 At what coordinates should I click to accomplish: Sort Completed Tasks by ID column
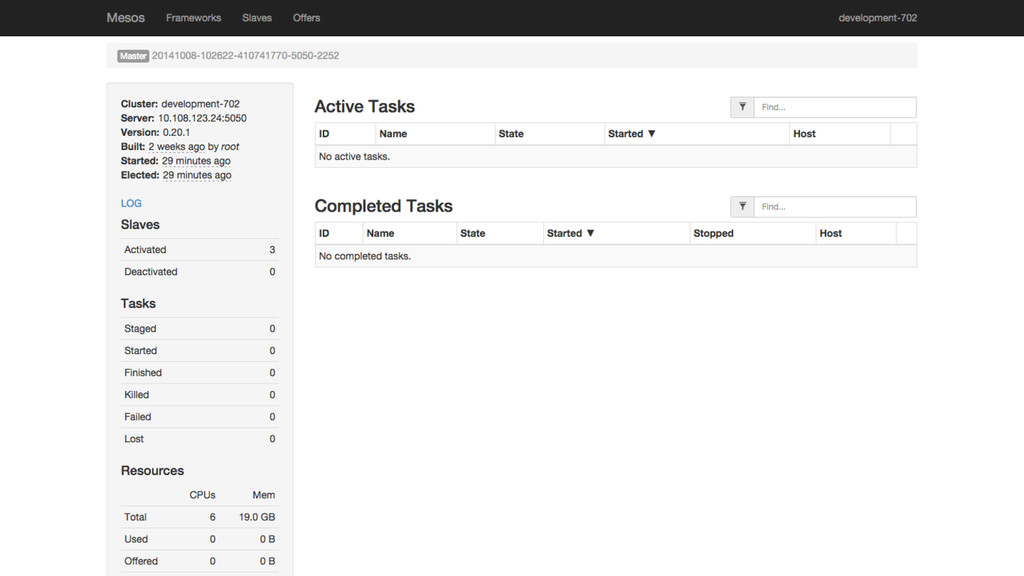pos(324,233)
